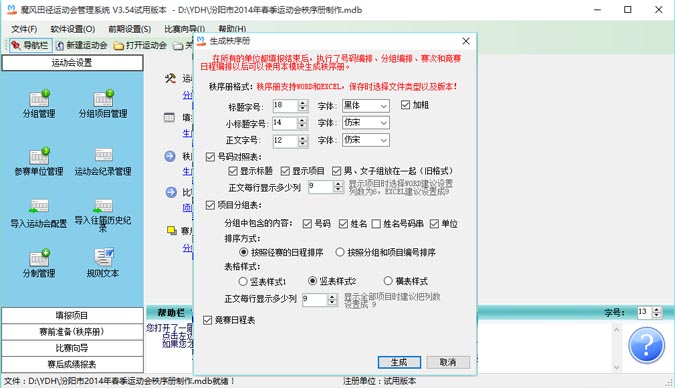The image size is (675, 388).
Task: Open 小标题 font dropdown showing 仿宋
Action: [x=366, y=123]
